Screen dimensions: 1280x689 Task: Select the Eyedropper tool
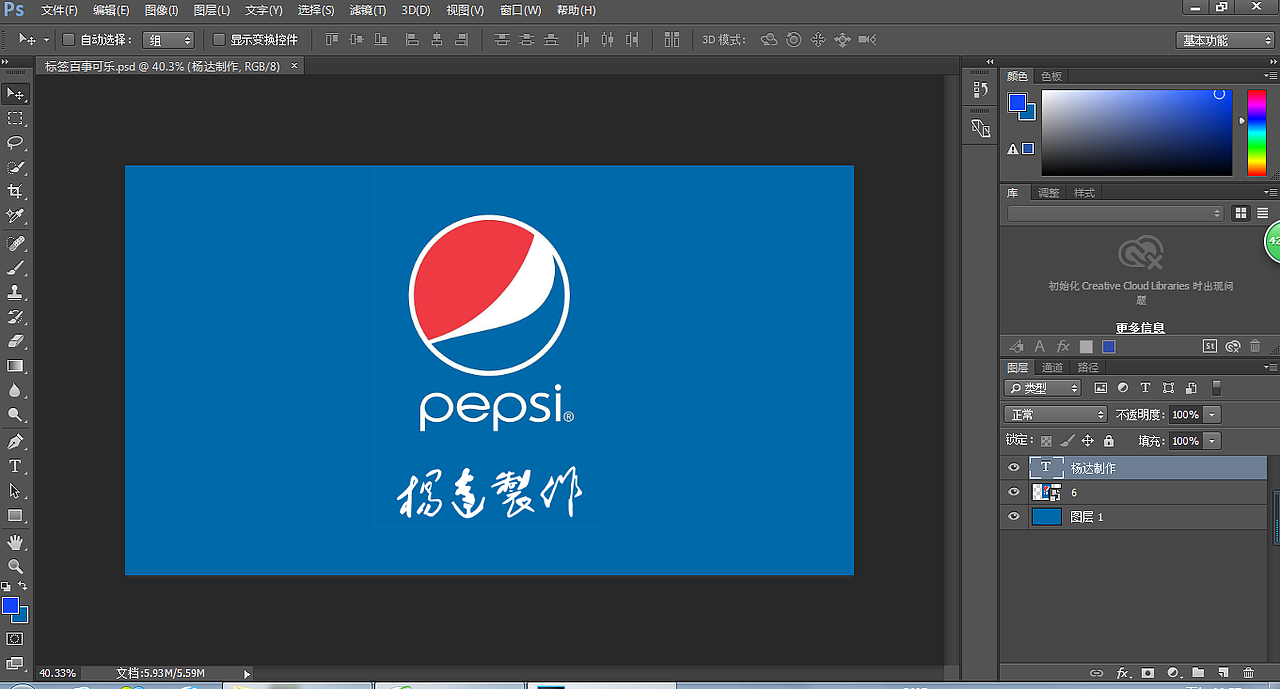point(15,215)
